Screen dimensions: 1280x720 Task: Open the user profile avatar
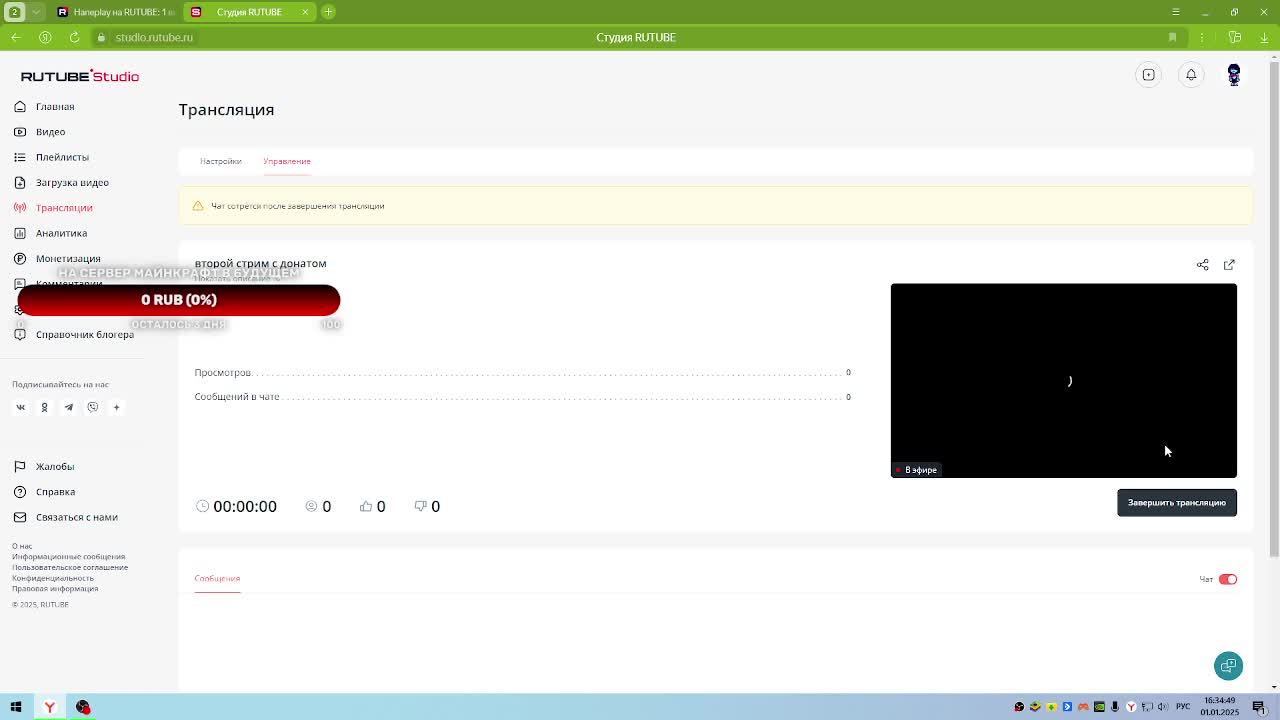pyautogui.click(x=1234, y=75)
